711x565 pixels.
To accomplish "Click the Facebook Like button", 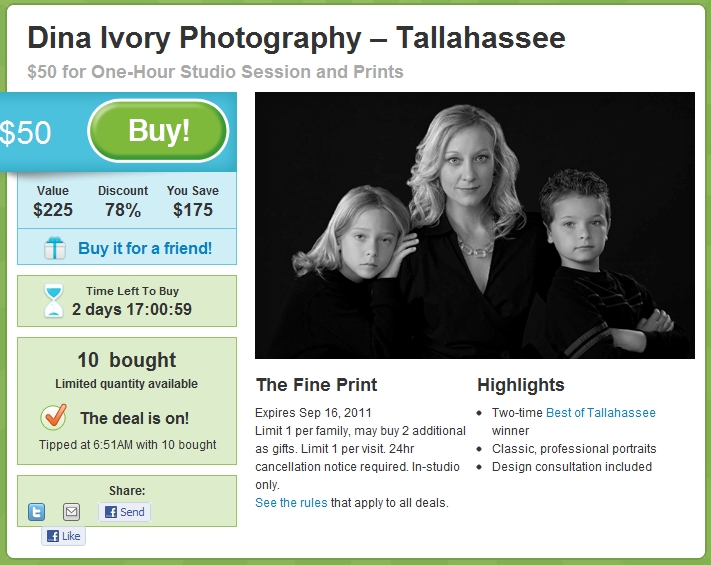I will click(63, 536).
